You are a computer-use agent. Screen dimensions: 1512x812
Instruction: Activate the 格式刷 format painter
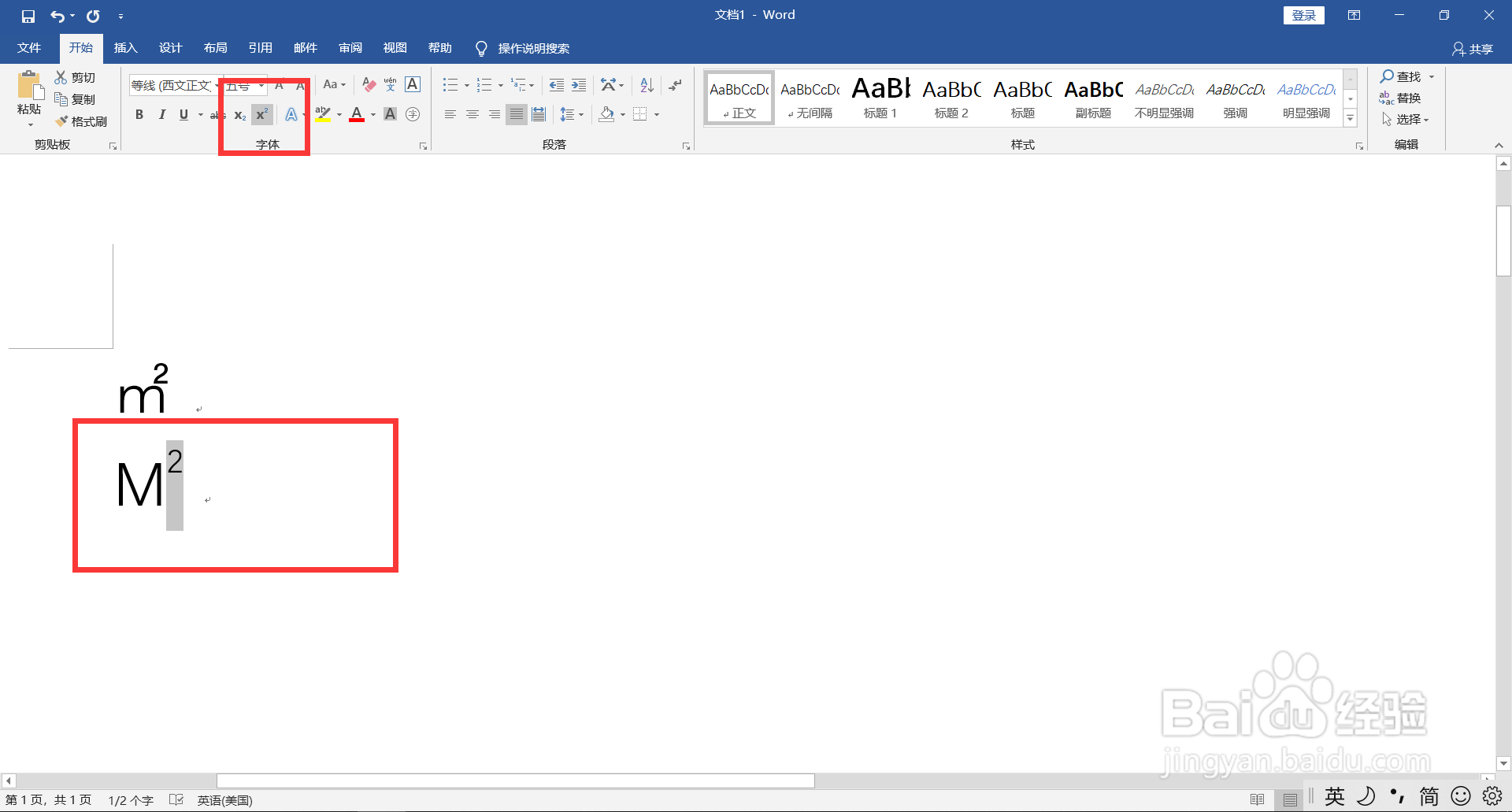click(81, 121)
